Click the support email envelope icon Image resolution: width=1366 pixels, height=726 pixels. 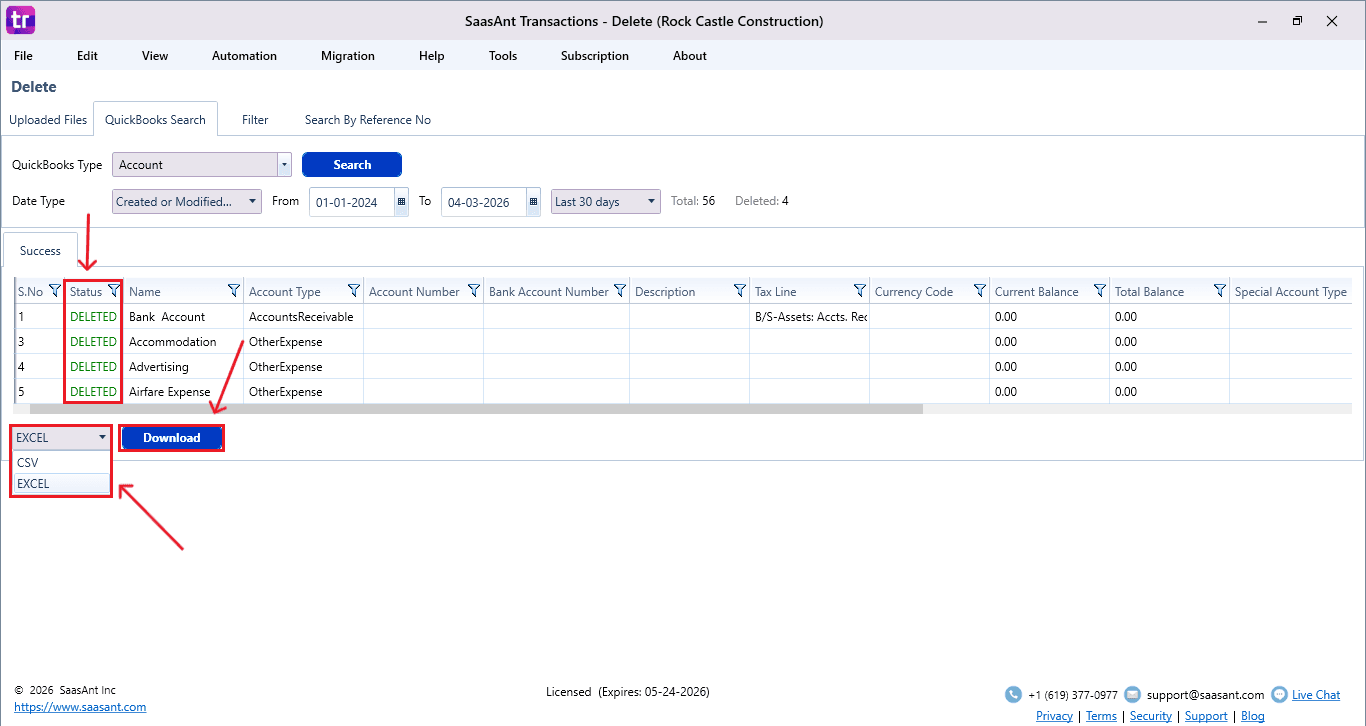[1132, 695]
